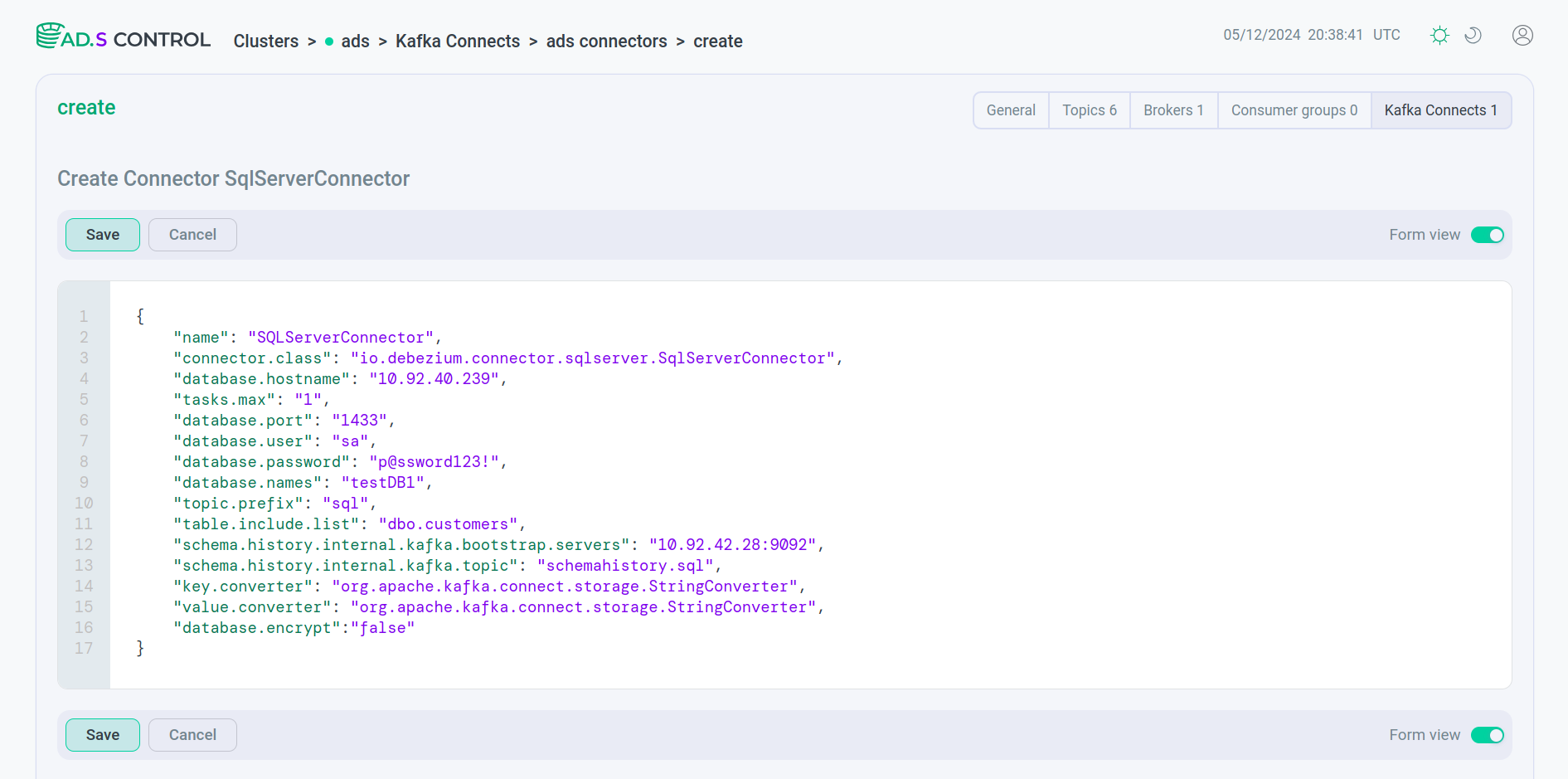1568x779 pixels.
Task: Click the "p@ssword123!" password value
Action: click(434, 462)
